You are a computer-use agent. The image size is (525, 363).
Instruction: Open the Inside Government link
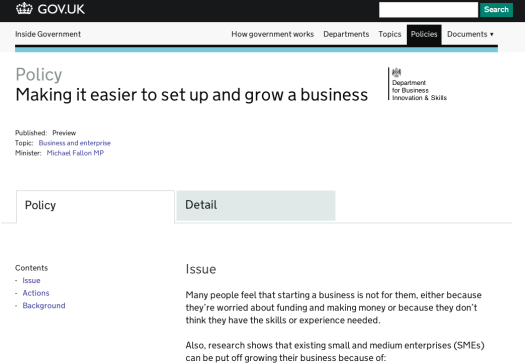48,34
